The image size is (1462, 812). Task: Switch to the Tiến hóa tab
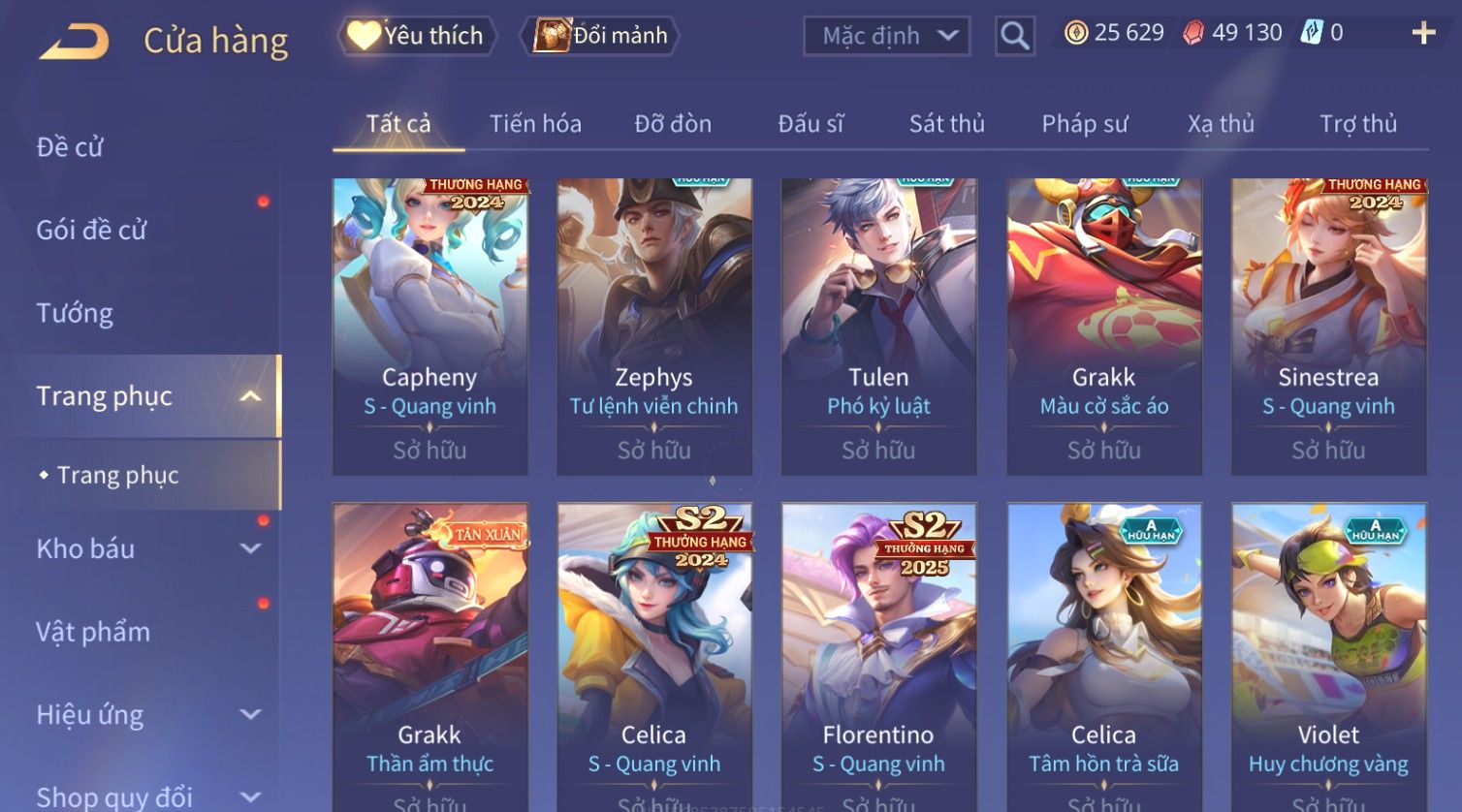click(x=535, y=124)
